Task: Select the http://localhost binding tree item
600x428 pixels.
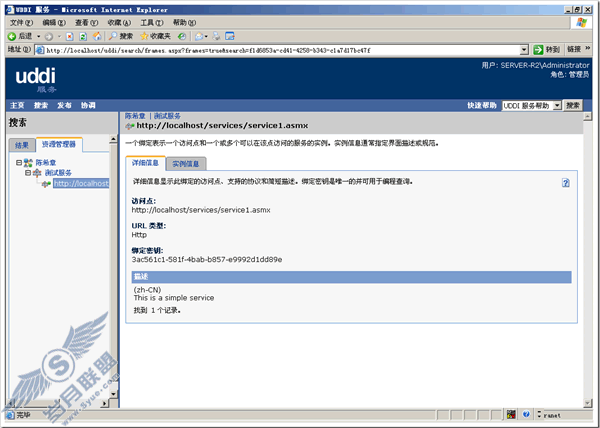Action: [x=81, y=184]
